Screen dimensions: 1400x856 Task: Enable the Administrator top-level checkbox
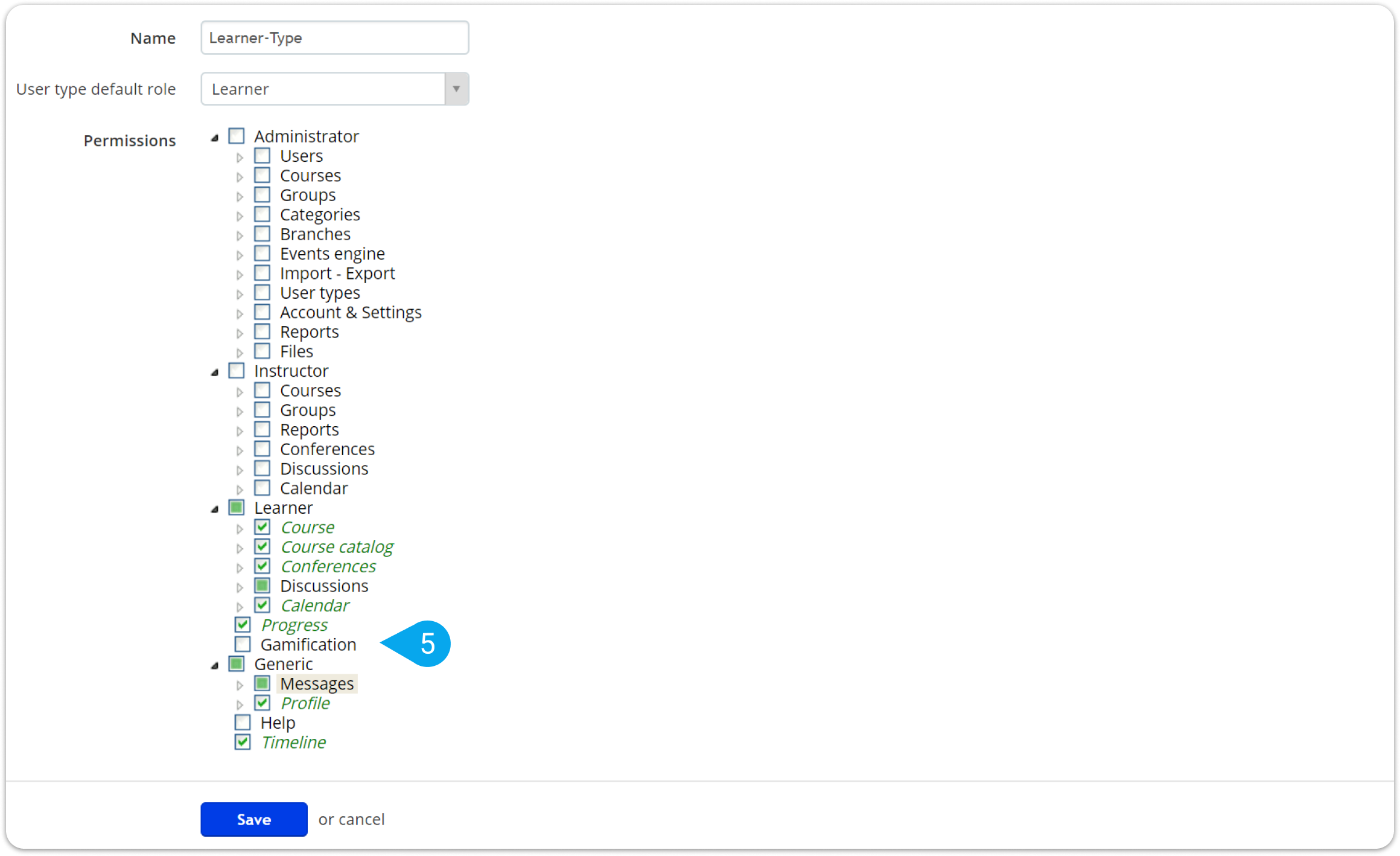coord(237,134)
